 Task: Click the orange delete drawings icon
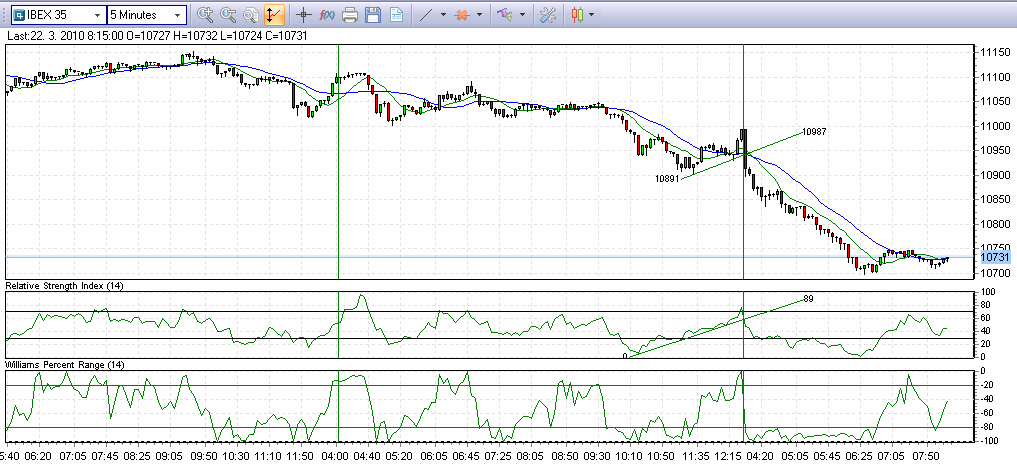coord(462,15)
